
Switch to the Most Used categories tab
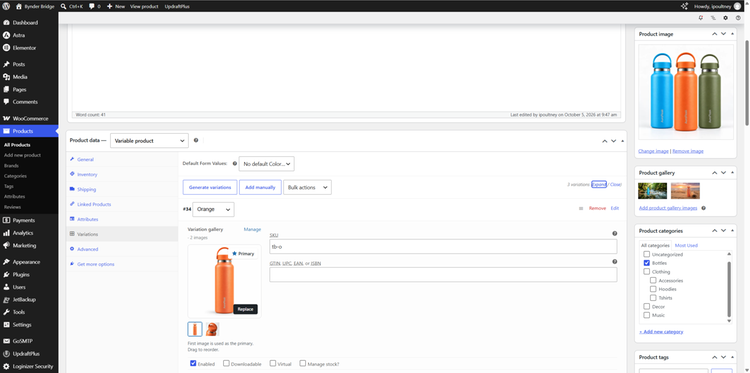(686, 245)
